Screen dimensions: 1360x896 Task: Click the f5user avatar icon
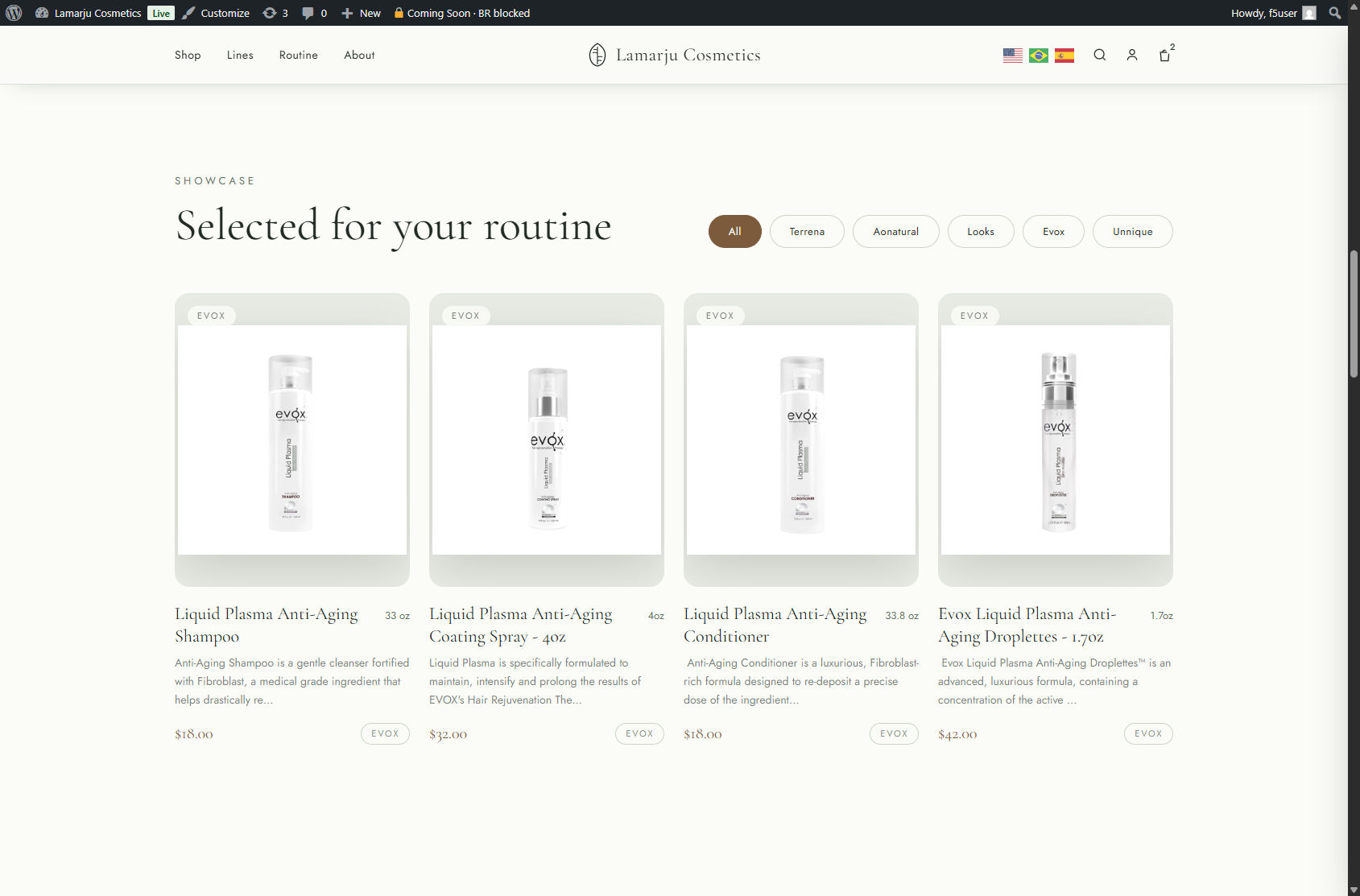click(1309, 13)
